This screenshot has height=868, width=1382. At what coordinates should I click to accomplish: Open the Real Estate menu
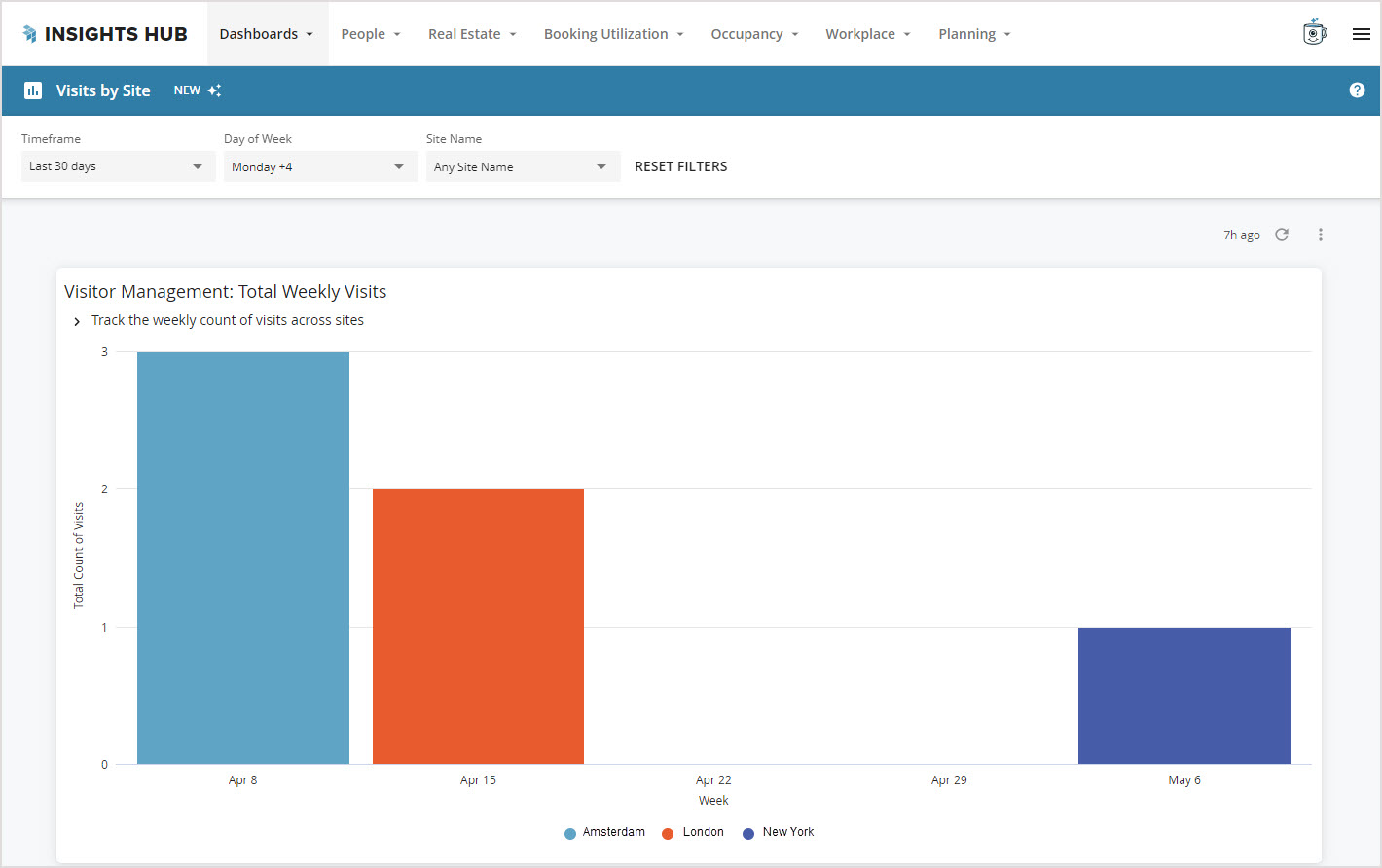pyautogui.click(x=472, y=34)
